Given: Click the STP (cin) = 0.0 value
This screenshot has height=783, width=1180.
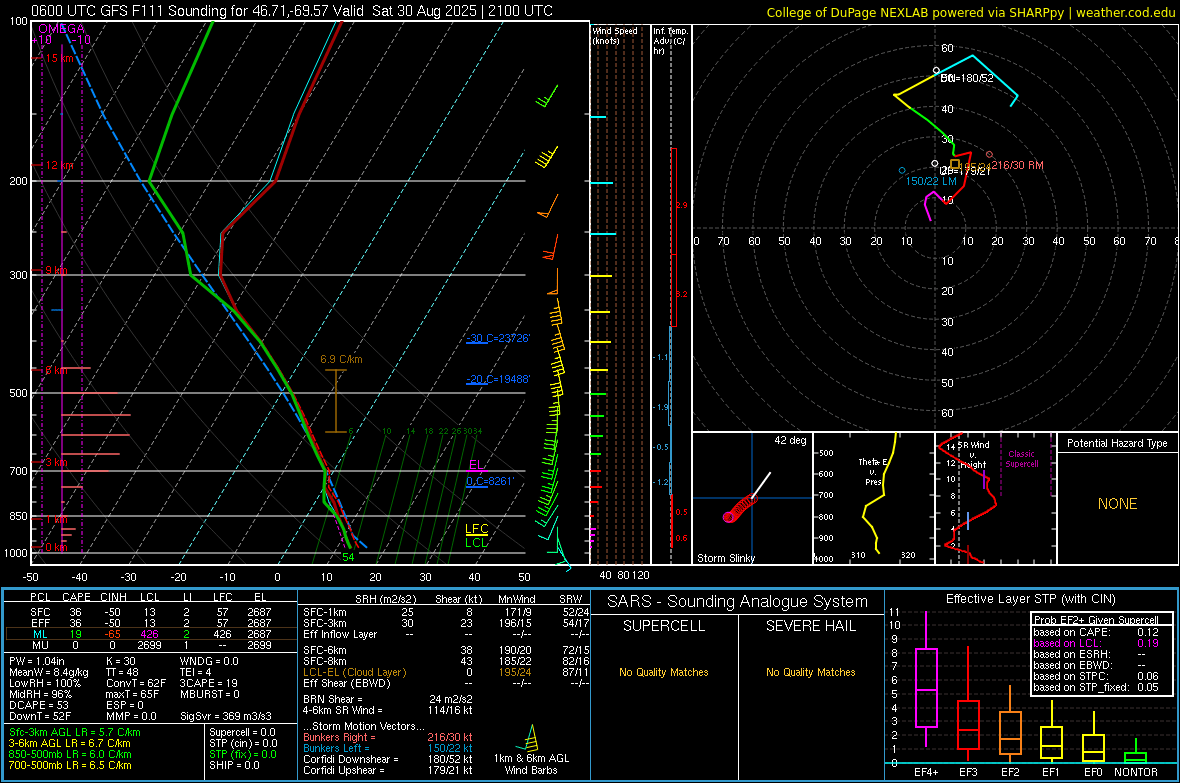Looking at the screenshot, I should pyautogui.click(x=242, y=743).
